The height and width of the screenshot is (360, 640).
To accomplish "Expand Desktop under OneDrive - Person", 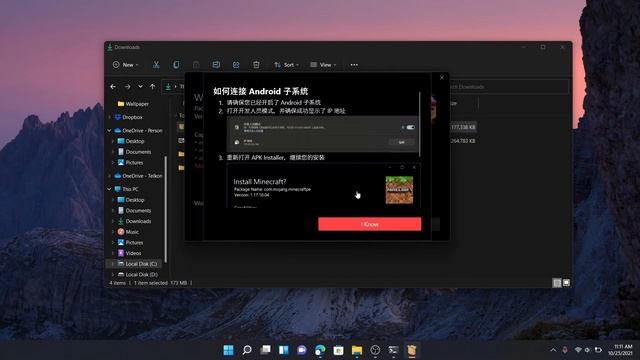I will [113, 141].
